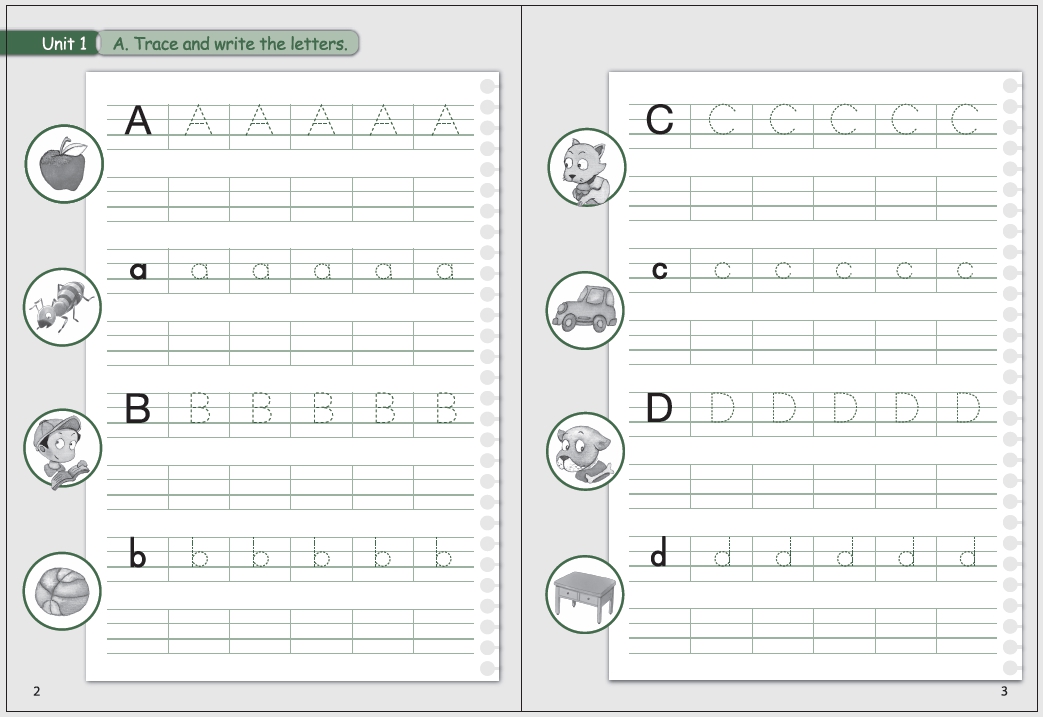1043x717 pixels.
Task: Choose the dog illustration circle
Action: tap(587, 451)
